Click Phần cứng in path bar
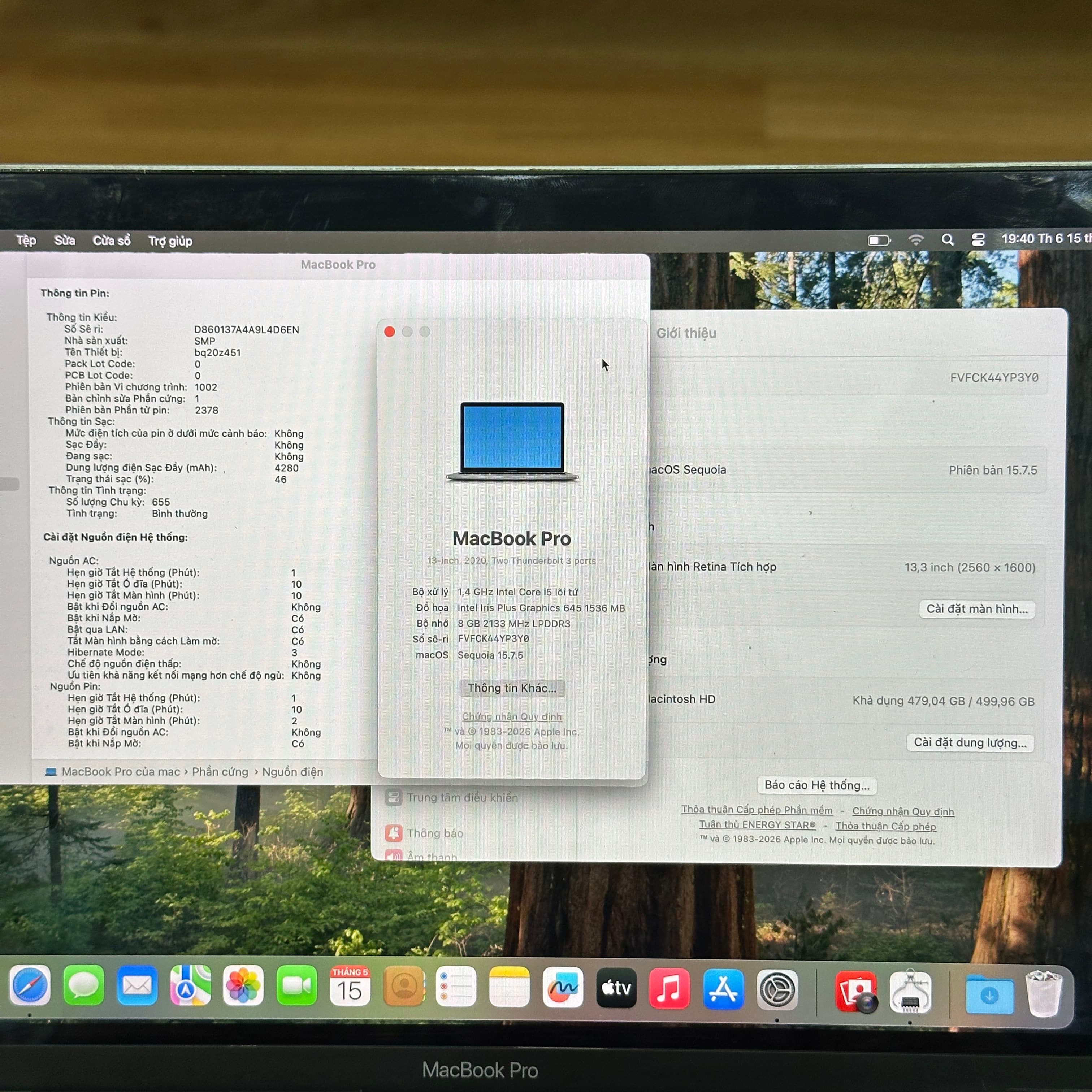This screenshot has height=1092, width=1092. pos(220,772)
